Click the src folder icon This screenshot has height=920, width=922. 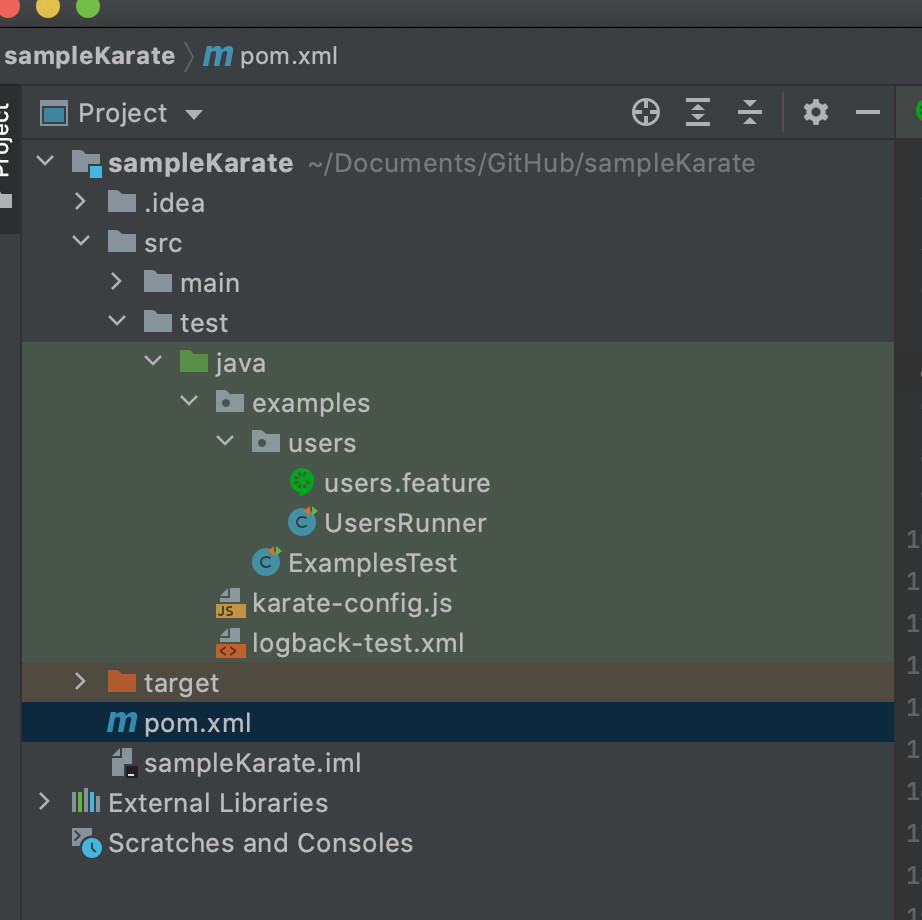tap(122, 242)
